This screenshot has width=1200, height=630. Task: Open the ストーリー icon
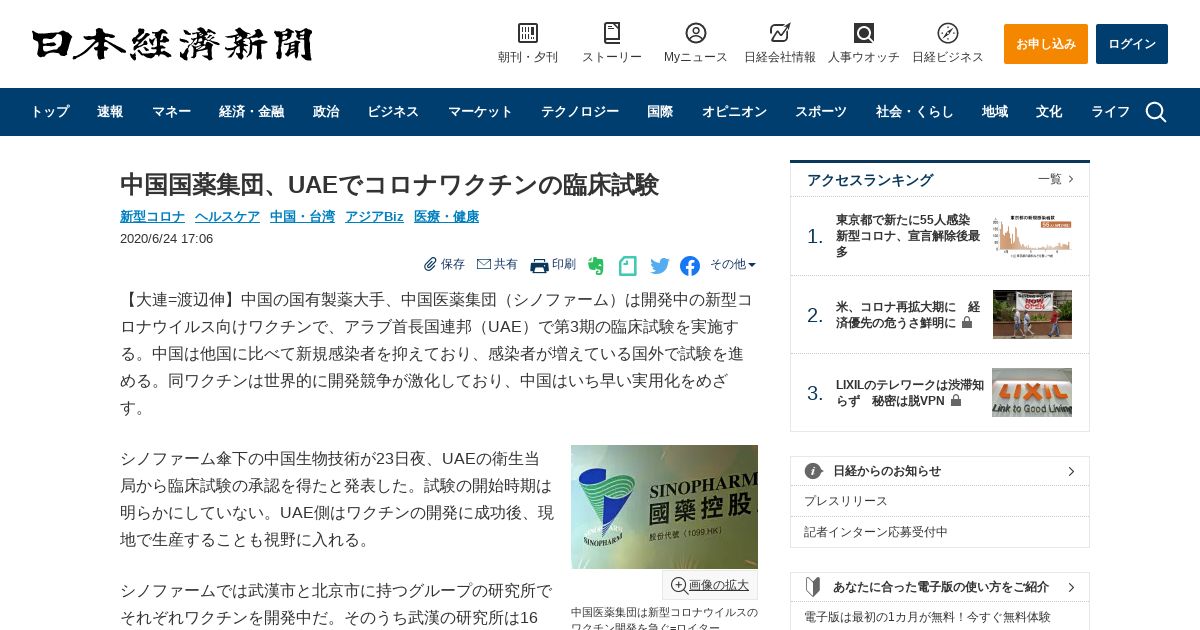(x=612, y=33)
